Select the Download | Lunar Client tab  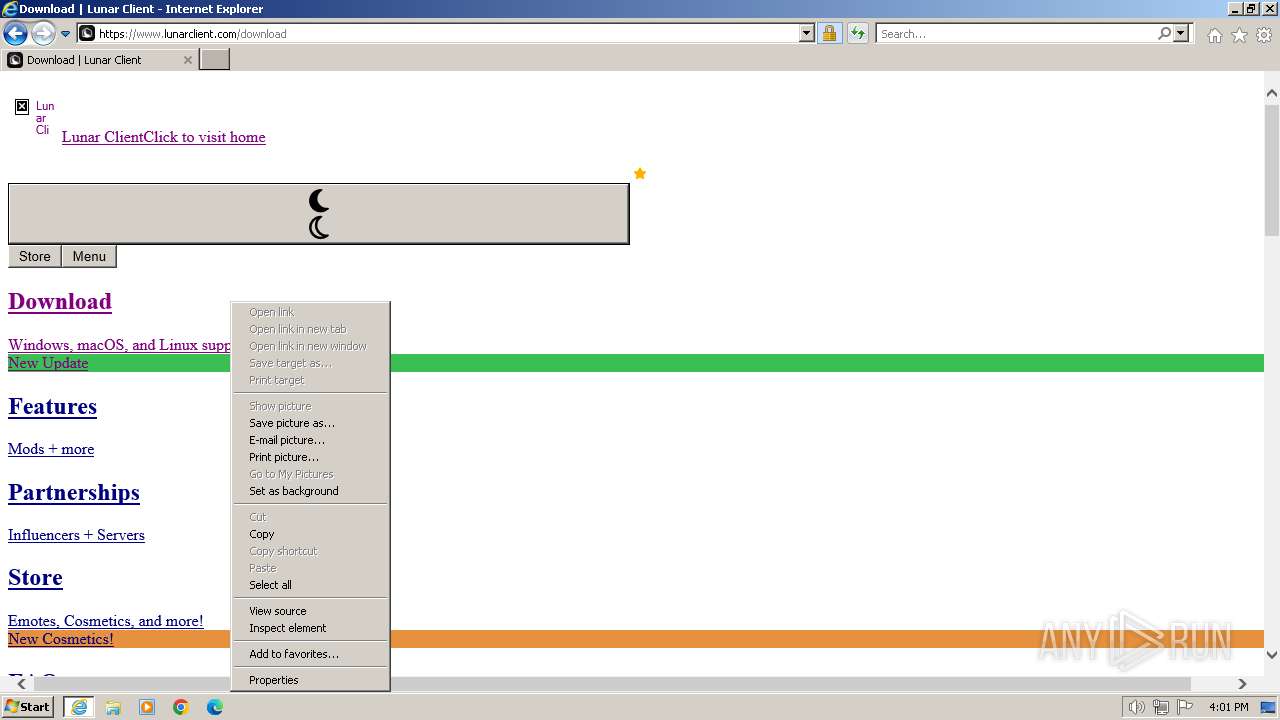coord(100,60)
